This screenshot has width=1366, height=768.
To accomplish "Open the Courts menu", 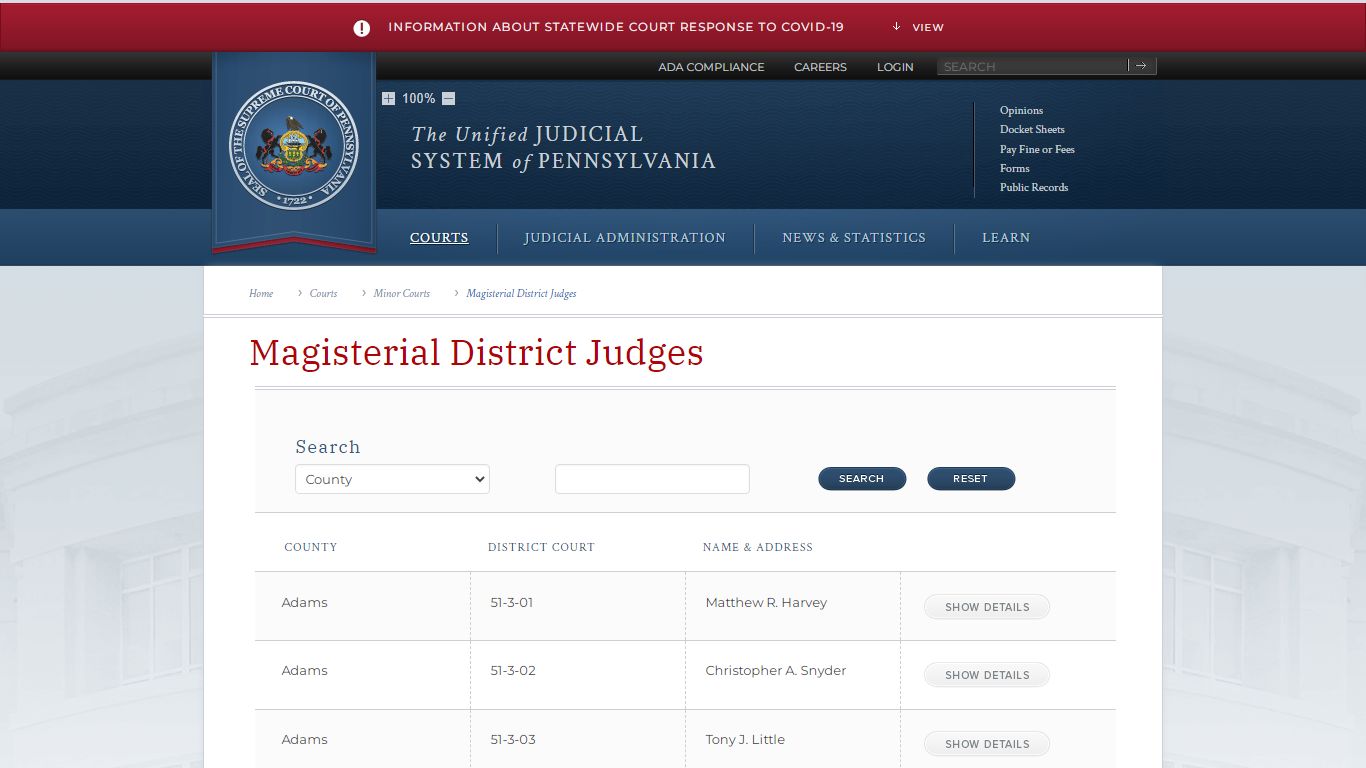I will point(439,238).
